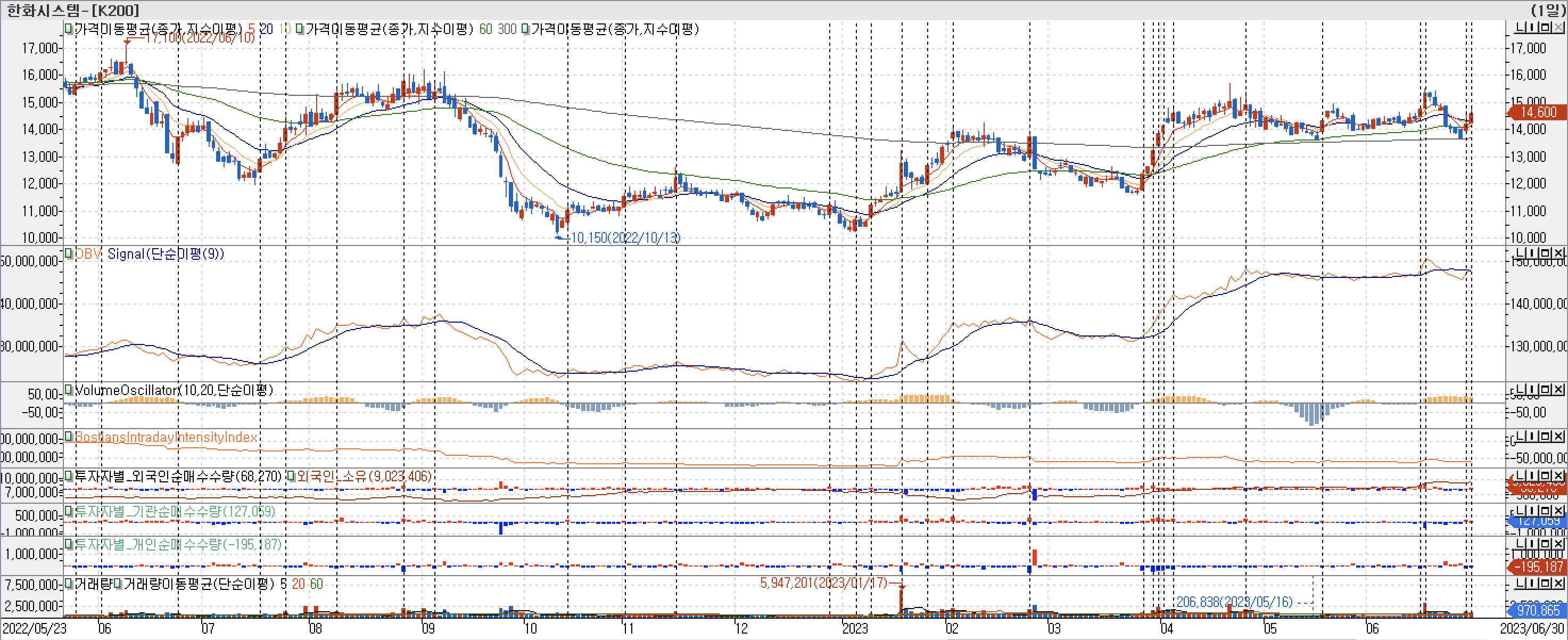Click the Signal(단순이평(9)) label
The image size is (1568, 640).
pyautogui.click(x=166, y=254)
